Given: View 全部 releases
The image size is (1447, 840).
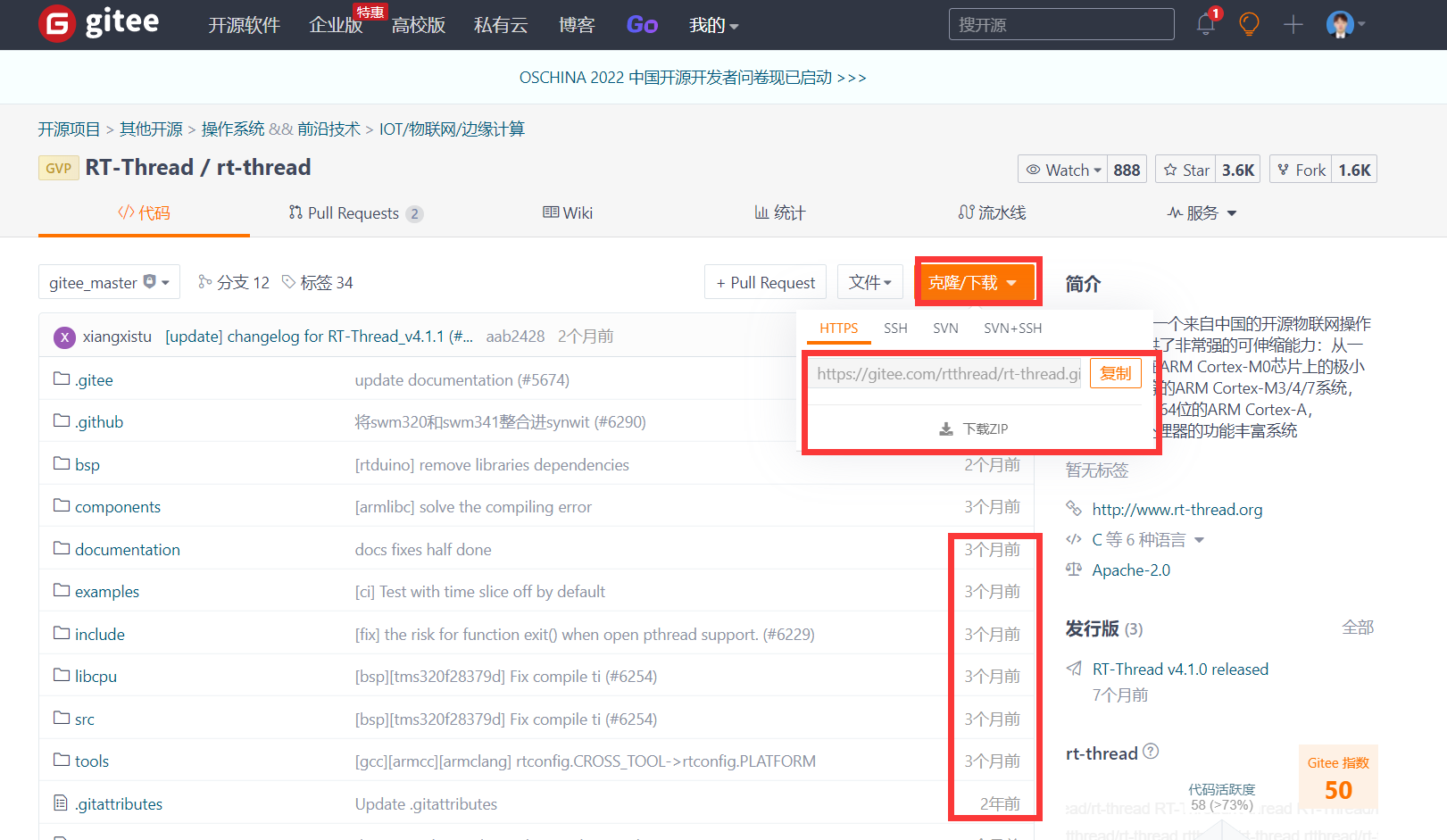Looking at the screenshot, I should click(1358, 628).
